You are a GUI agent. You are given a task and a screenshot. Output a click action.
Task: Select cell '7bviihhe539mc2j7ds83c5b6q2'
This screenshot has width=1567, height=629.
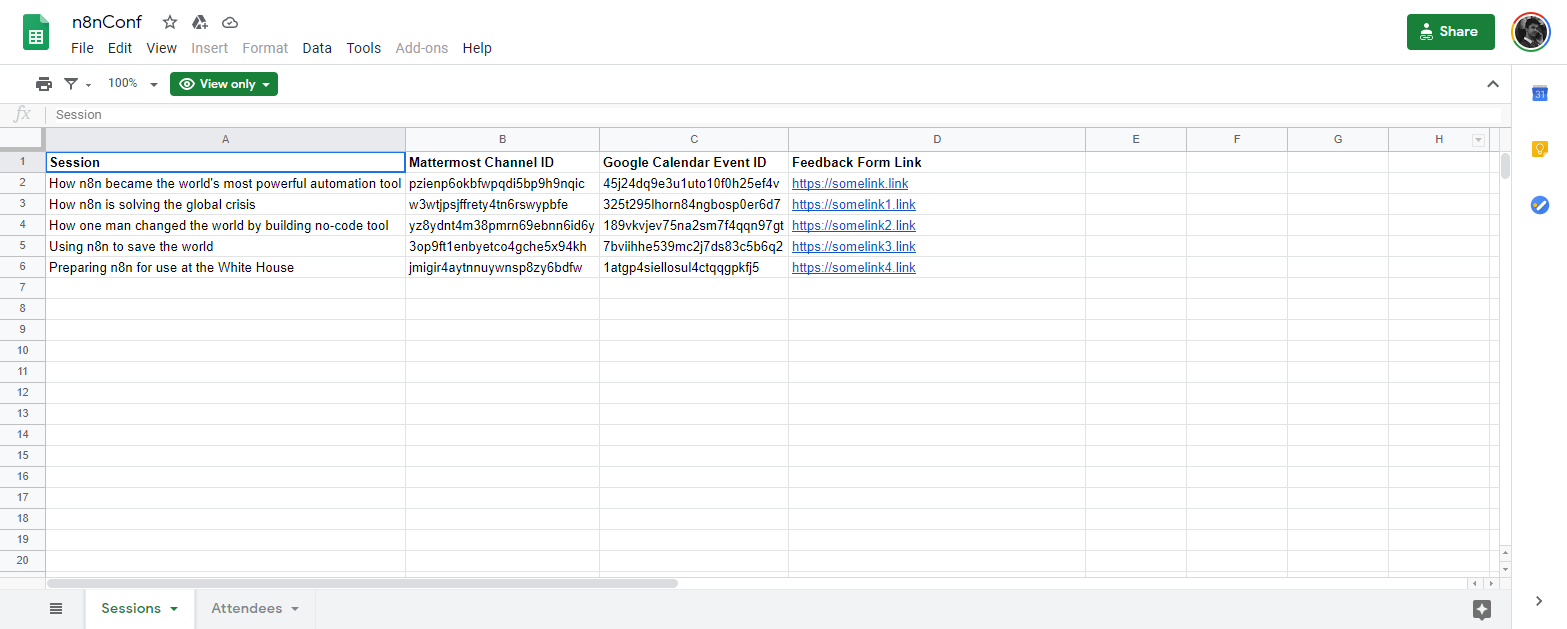click(x=694, y=246)
